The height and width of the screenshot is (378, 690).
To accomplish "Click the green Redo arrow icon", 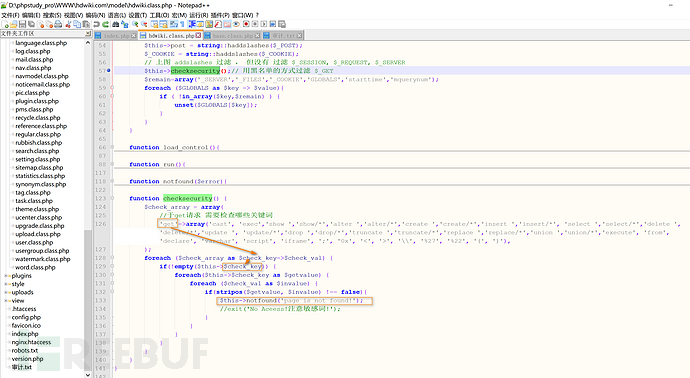I will pyautogui.click(x=106, y=24).
